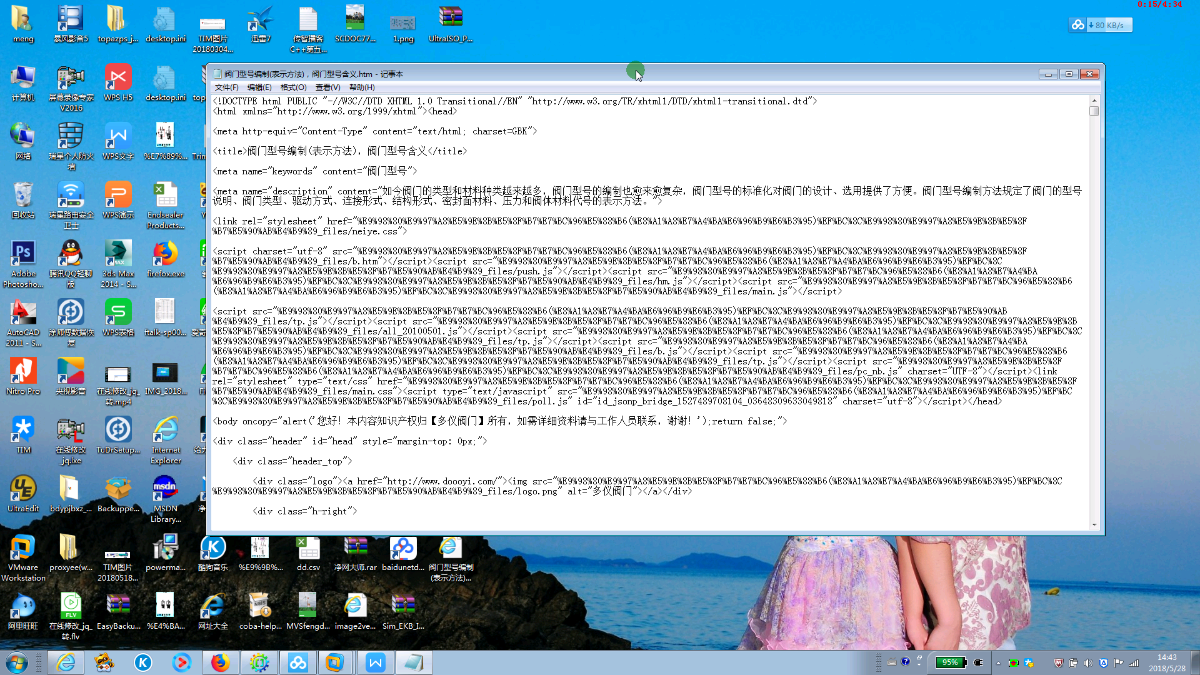Select the UltraEdit desktop shortcut
The image size is (1200, 675).
click(x=22, y=493)
